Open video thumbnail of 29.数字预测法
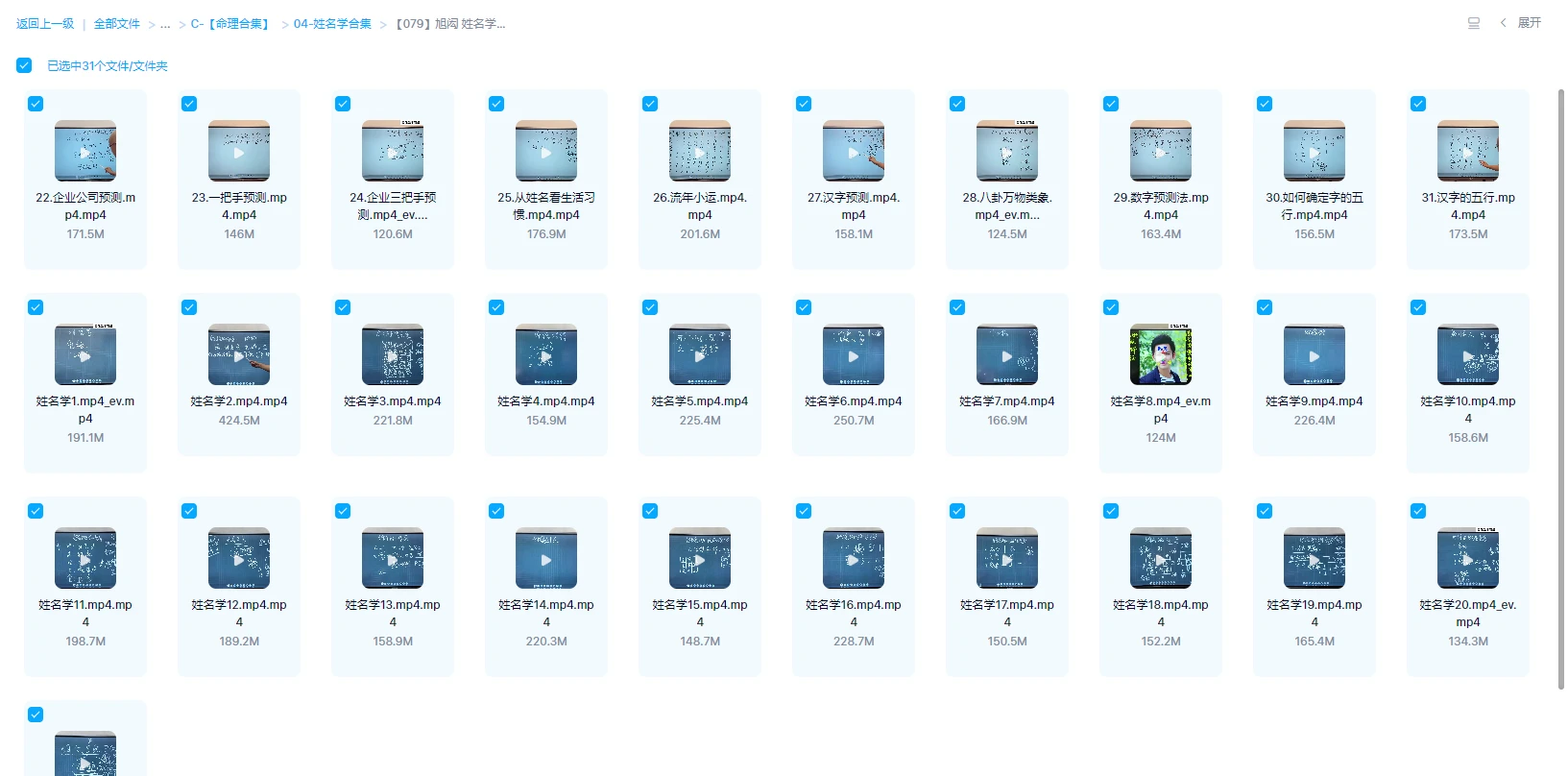This screenshot has width=1568, height=776. 1161,151
